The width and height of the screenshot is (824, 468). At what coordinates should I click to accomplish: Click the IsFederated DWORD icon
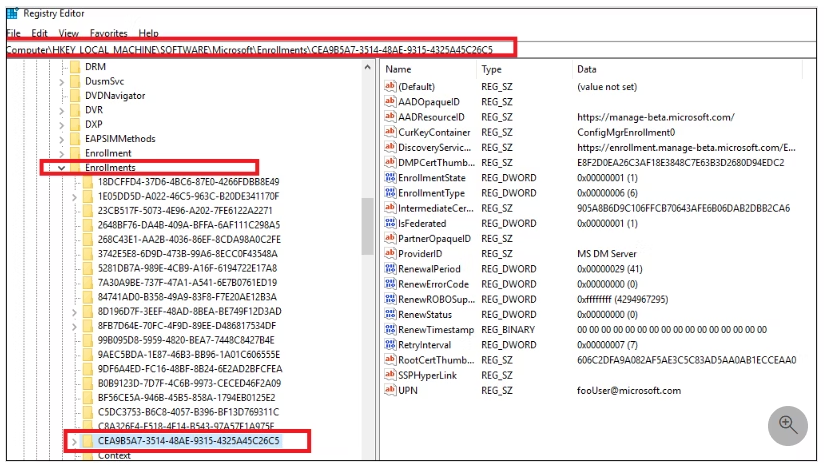point(390,223)
